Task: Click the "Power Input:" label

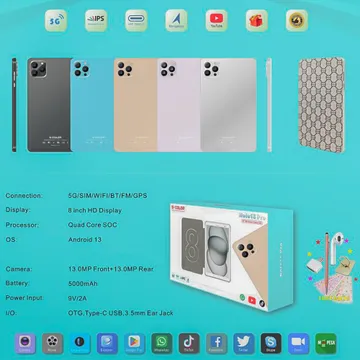Action: coord(25,298)
